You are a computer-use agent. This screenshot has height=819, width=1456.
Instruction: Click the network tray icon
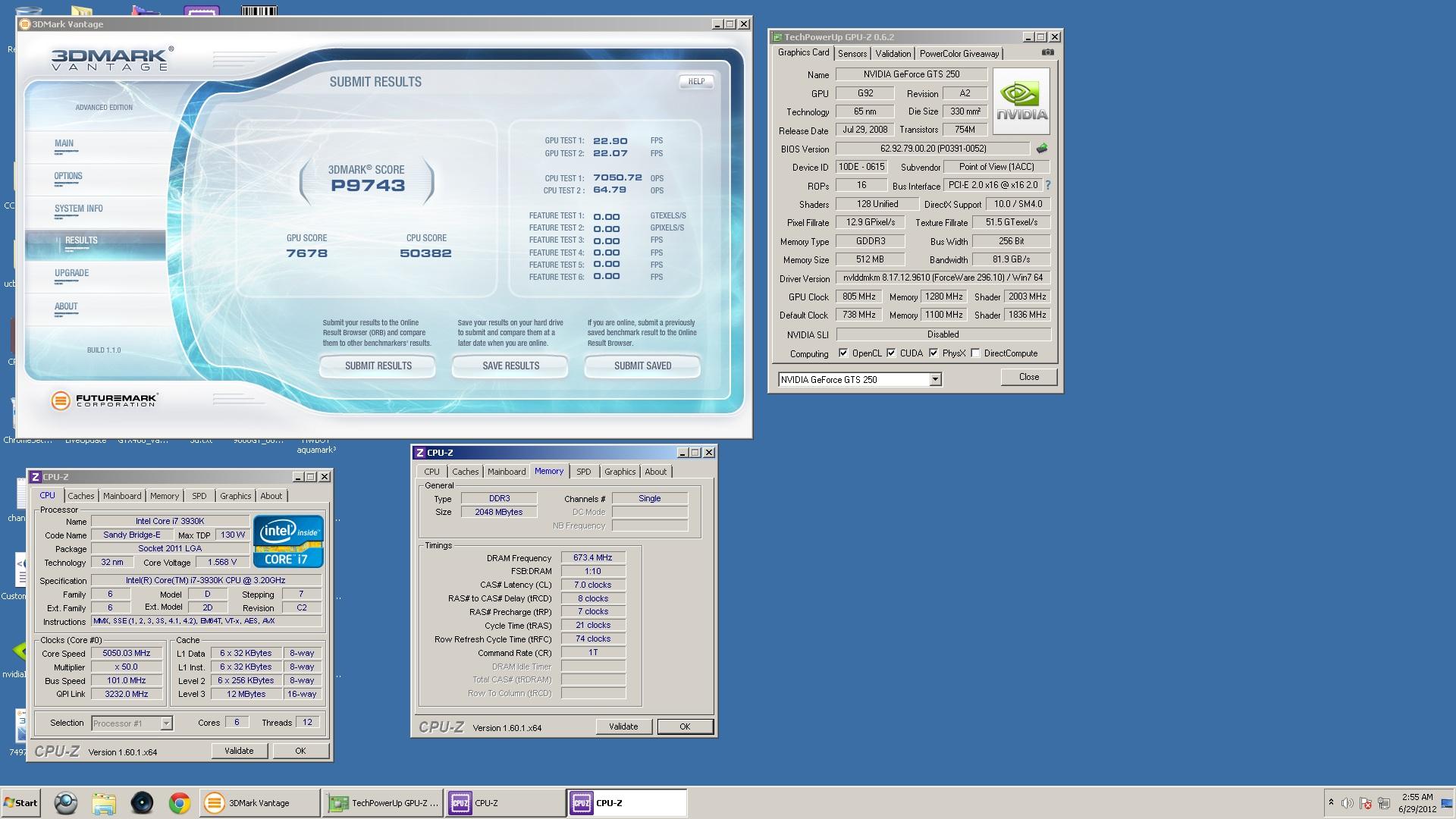point(1384,803)
